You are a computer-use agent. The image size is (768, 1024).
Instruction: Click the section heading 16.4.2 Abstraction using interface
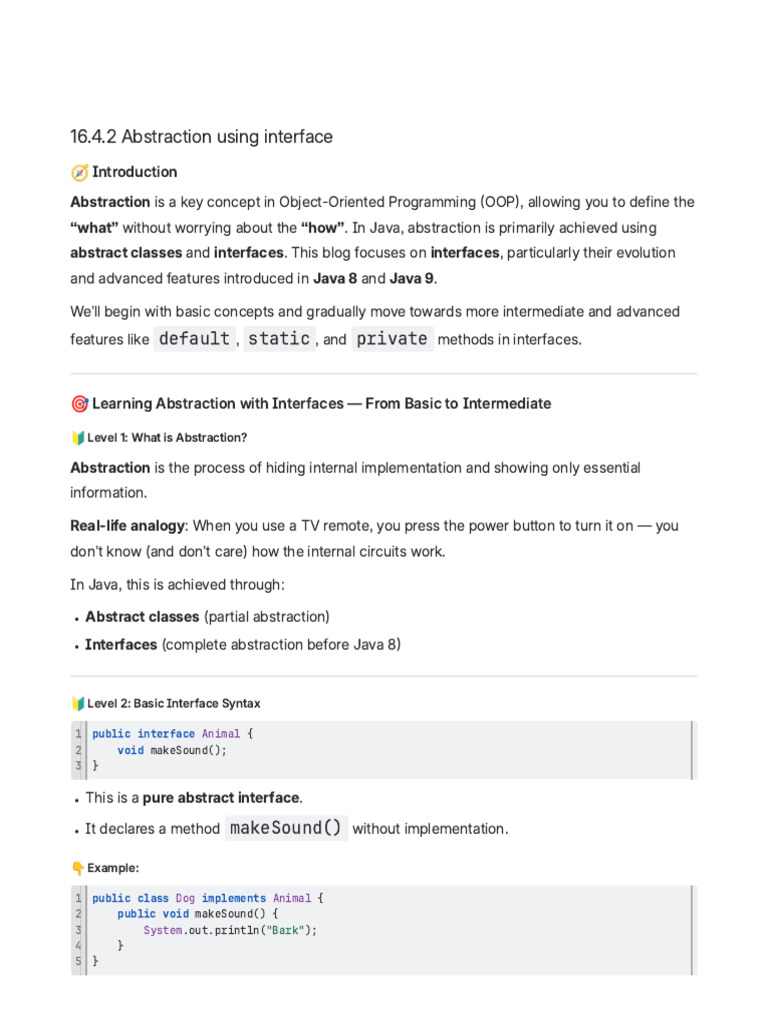[201, 136]
